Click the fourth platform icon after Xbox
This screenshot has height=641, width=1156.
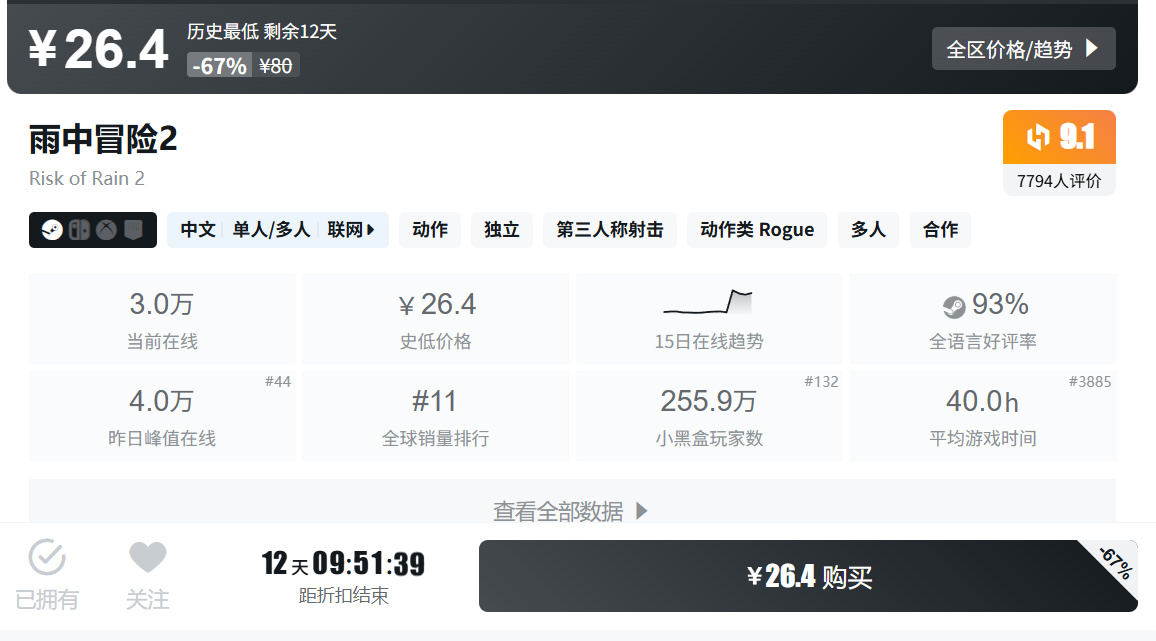click(133, 230)
